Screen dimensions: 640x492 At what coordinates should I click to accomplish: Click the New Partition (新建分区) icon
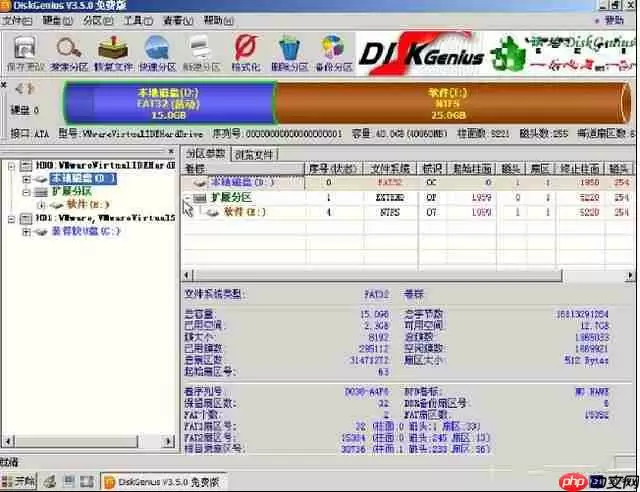tap(200, 52)
